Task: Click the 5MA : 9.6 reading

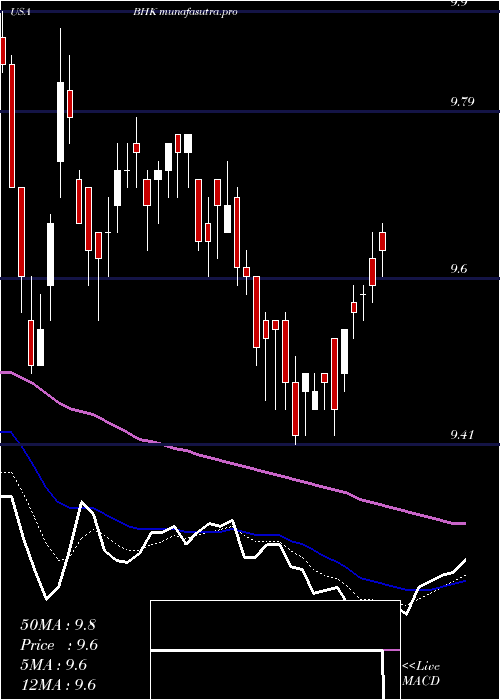Action: pos(54,665)
